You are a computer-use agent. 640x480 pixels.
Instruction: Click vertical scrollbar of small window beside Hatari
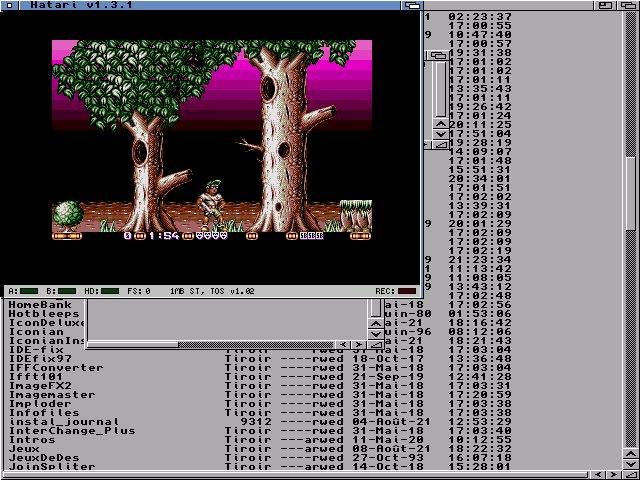pyautogui.click(x=441, y=89)
